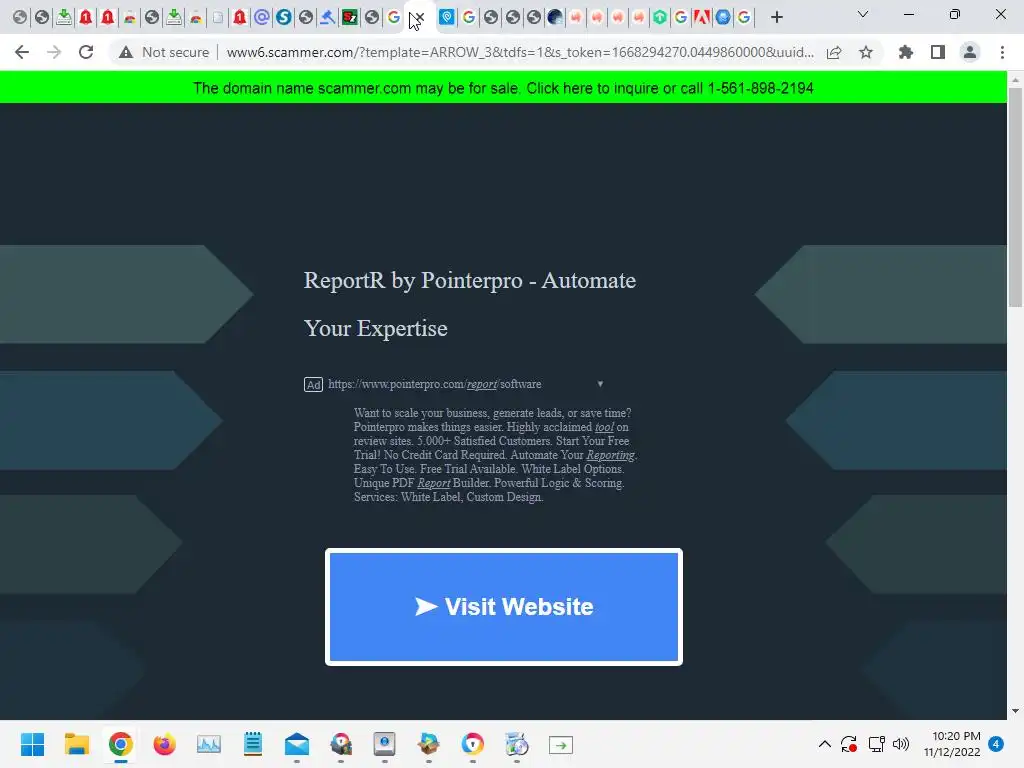Open the Mail envelope taskbar app

pos(296,744)
